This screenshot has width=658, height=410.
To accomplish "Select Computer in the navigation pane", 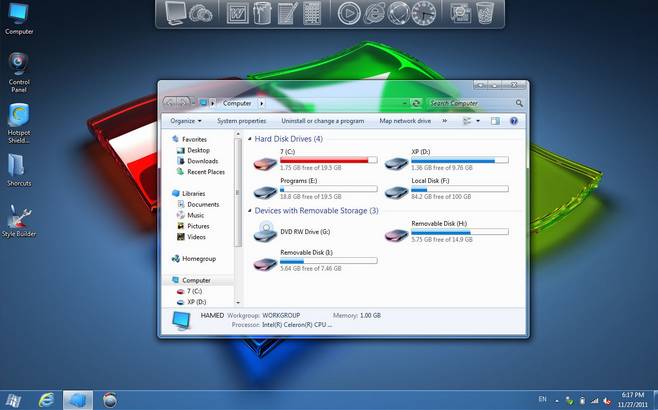I will point(196,280).
